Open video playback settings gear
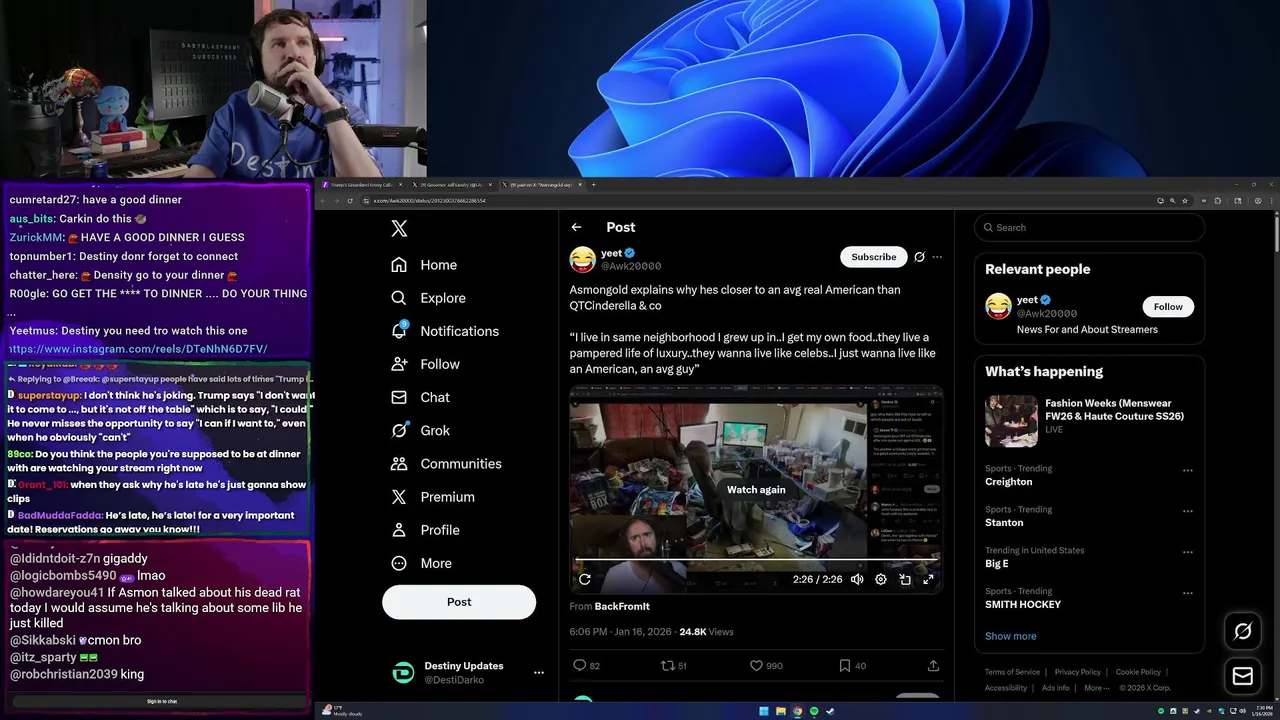This screenshot has width=1280, height=720. (x=881, y=579)
